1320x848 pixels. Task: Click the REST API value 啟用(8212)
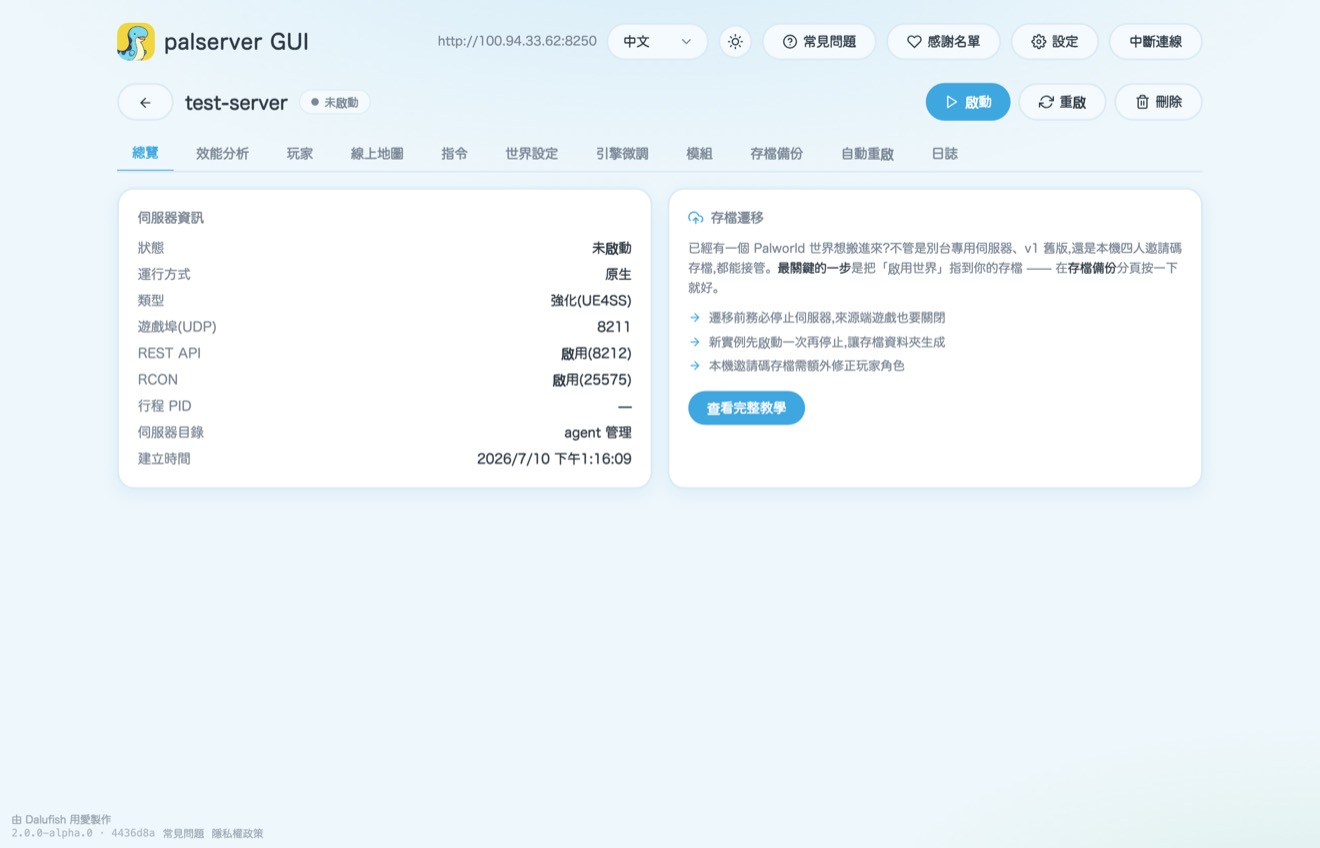click(596, 353)
